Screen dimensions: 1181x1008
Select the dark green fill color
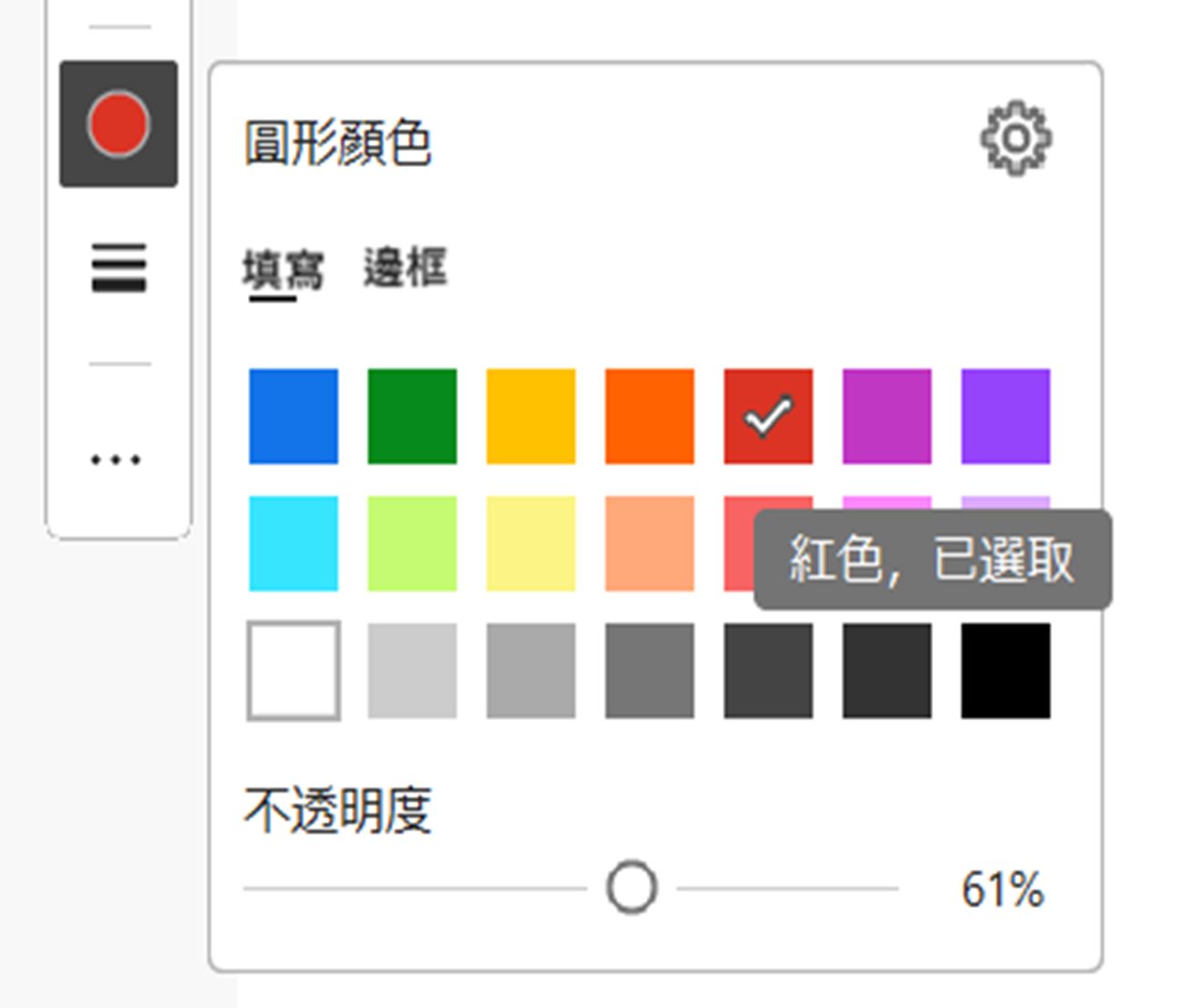coord(412,413)
